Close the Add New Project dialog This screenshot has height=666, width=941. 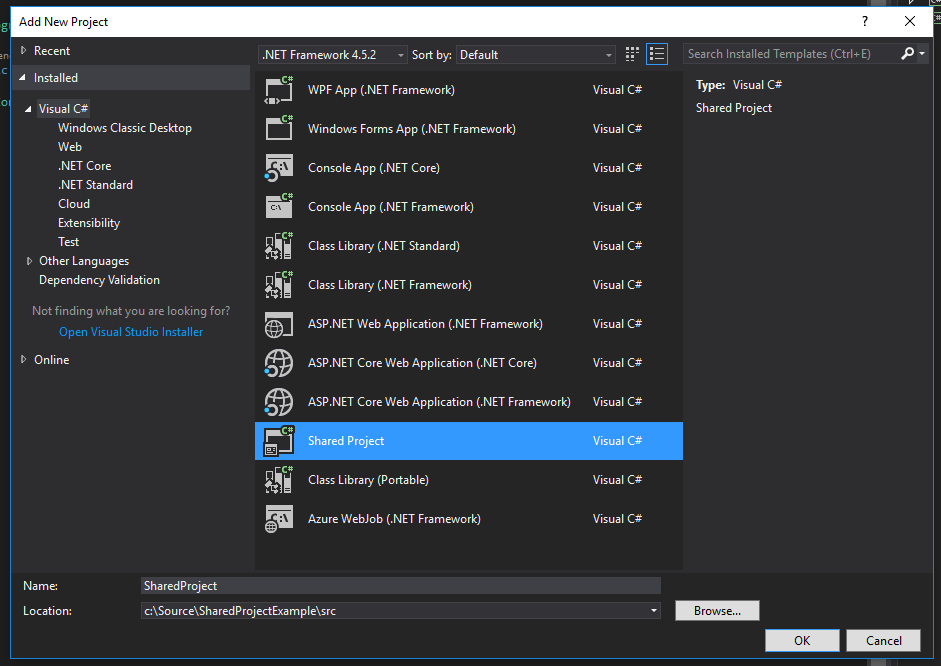[910, 22]
